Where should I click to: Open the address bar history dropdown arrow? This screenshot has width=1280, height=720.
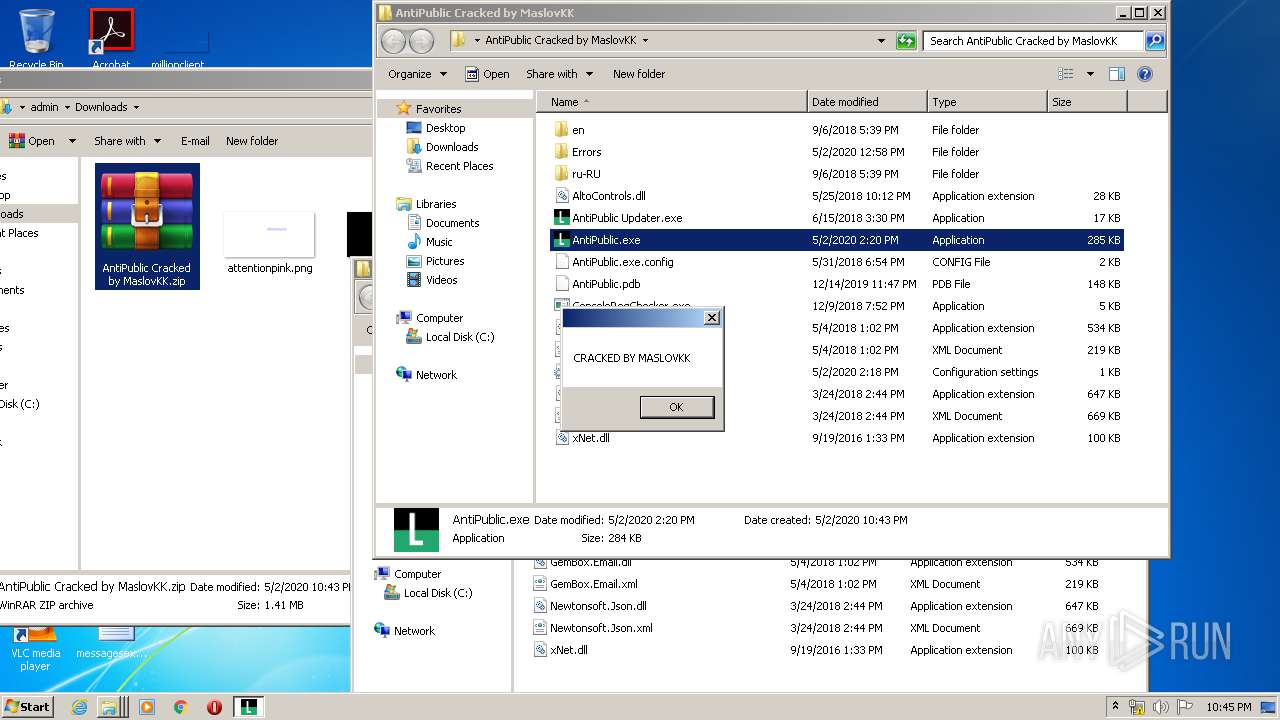[x=881, y=41]
